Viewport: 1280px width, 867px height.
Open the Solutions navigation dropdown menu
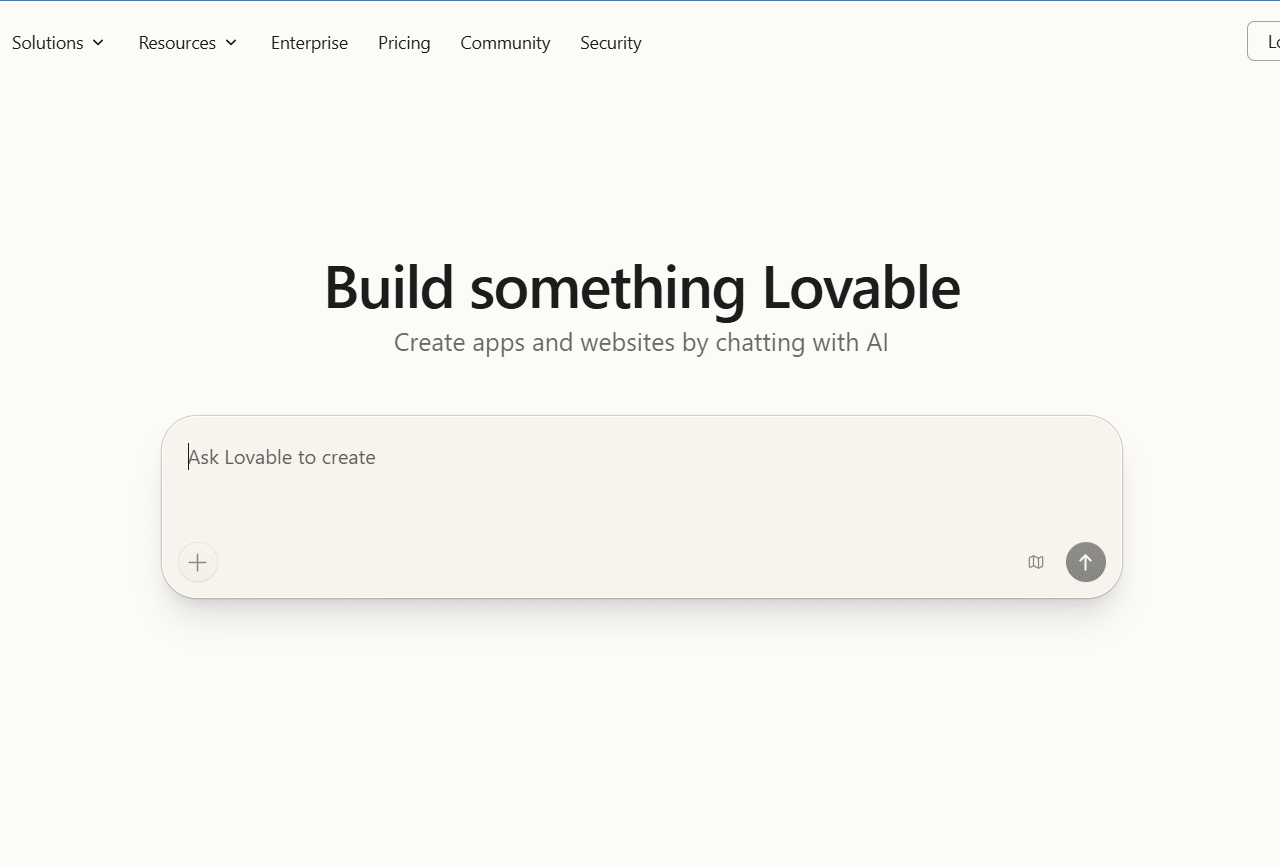click(57, 42)
